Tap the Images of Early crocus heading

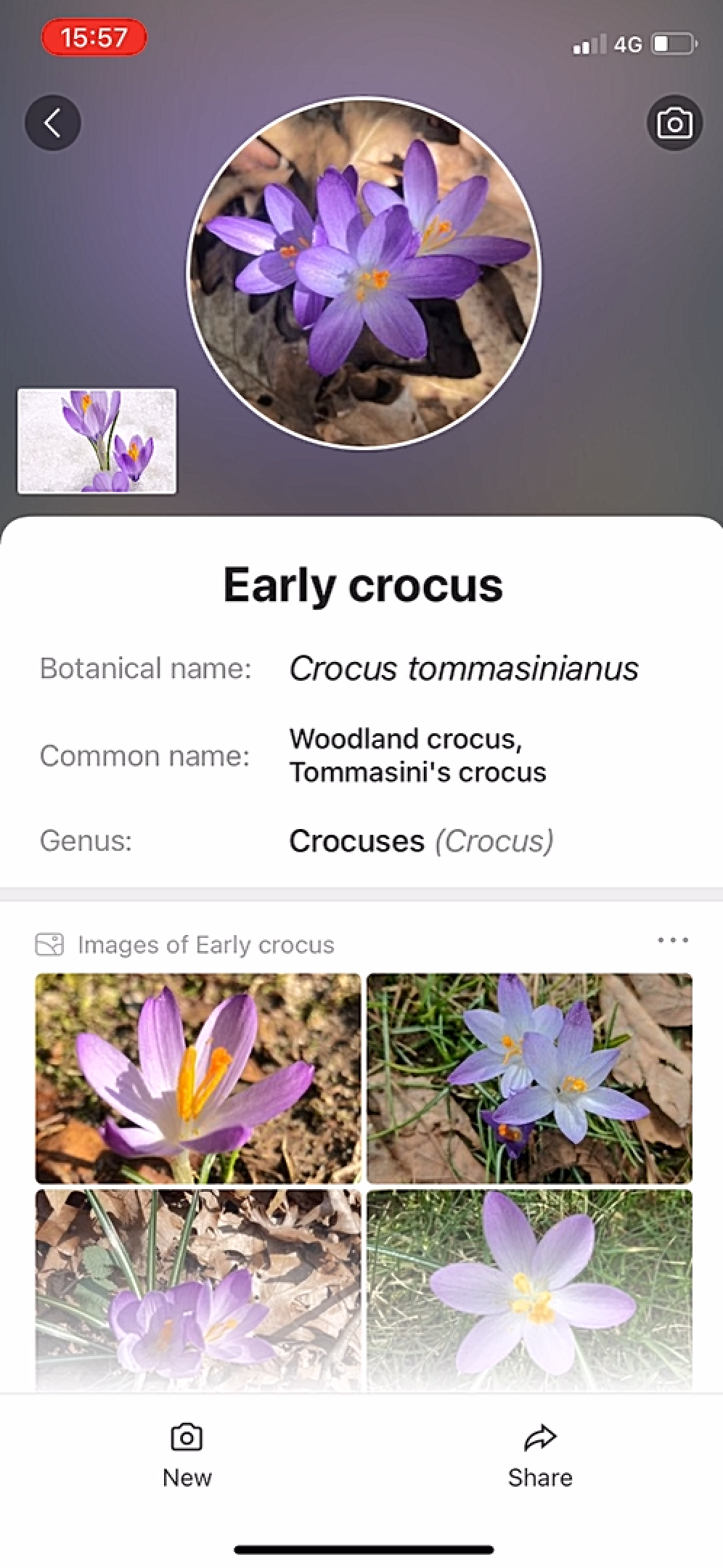[x=206, y=944]
